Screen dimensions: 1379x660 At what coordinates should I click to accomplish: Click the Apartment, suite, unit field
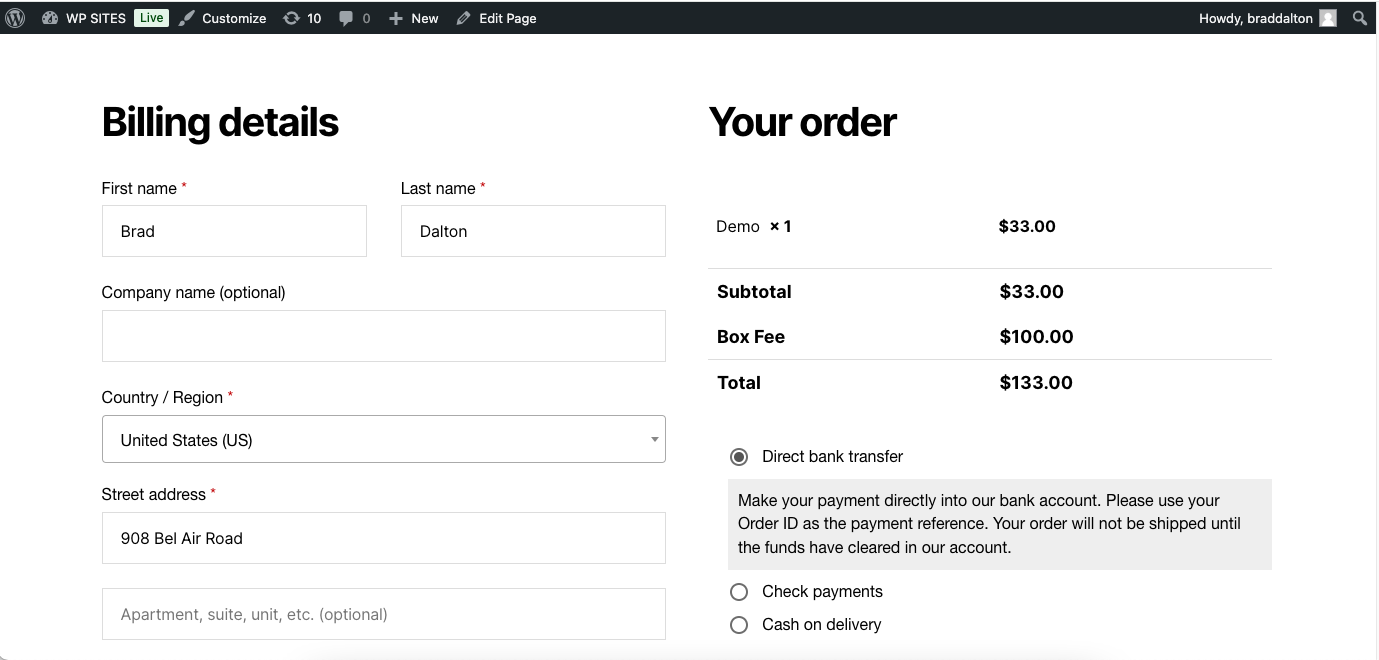(x=384, y=614)
